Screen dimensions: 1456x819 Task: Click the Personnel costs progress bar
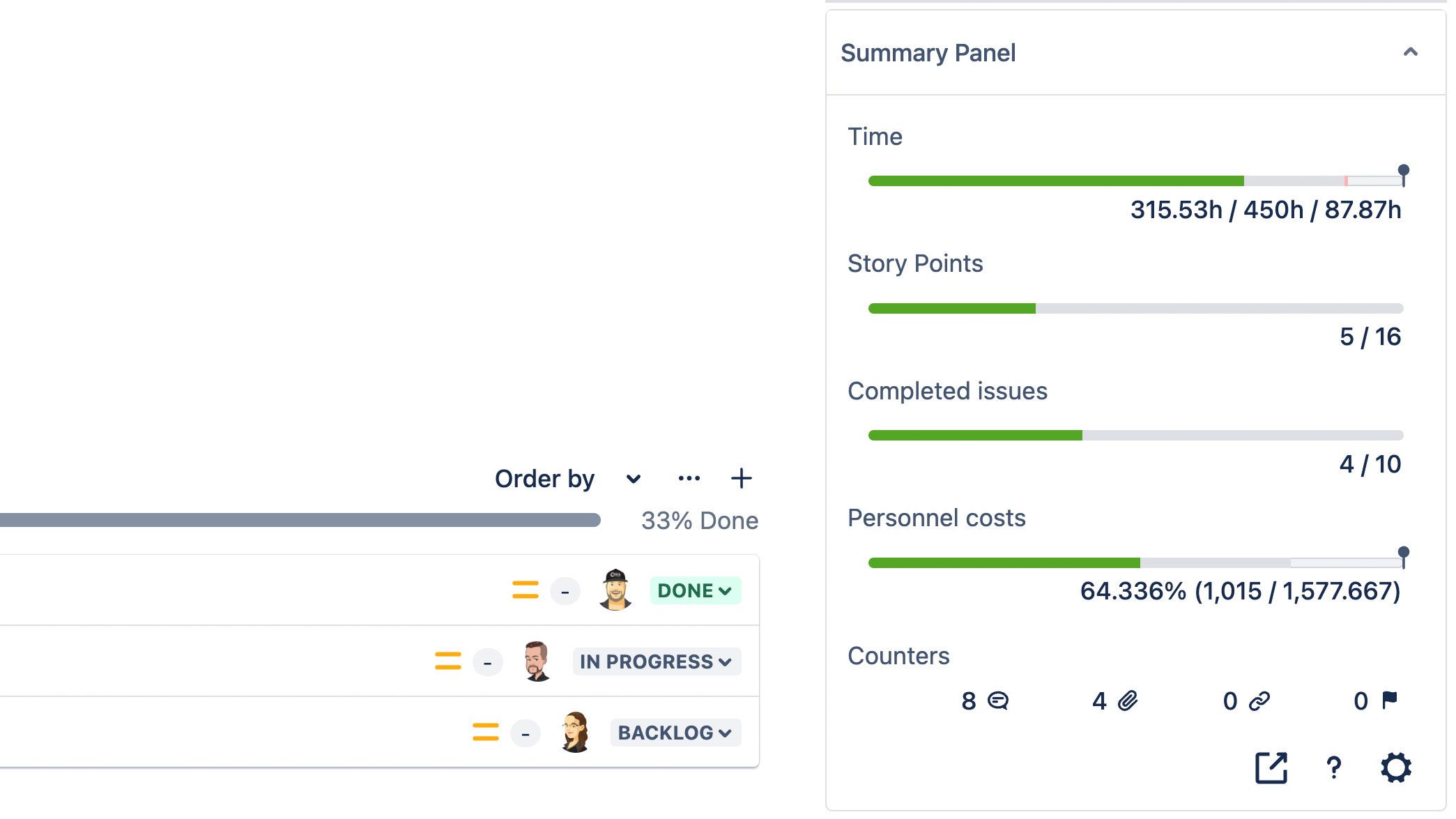(x=1135, y=562)
